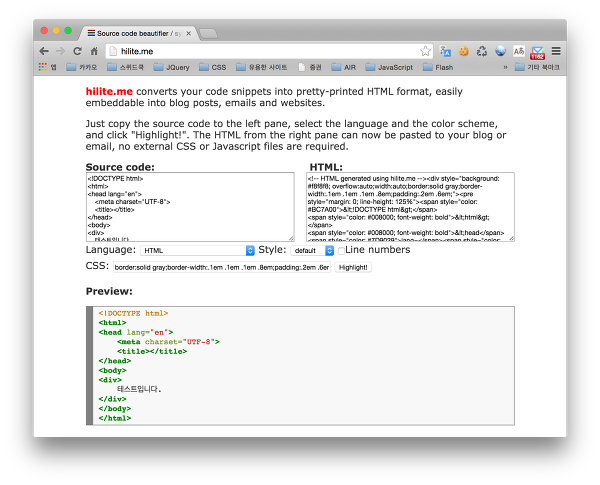The height and width of the screenshot is (485, 600).
Task: Reload the hilite.me page
Action: point(77,51)
